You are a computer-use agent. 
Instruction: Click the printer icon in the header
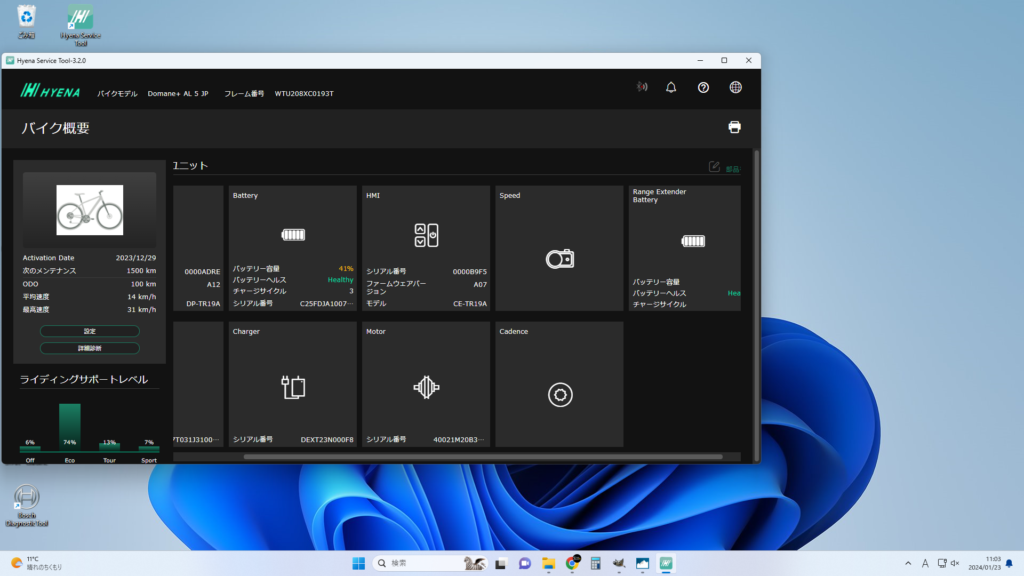click(x=735, y=127)
